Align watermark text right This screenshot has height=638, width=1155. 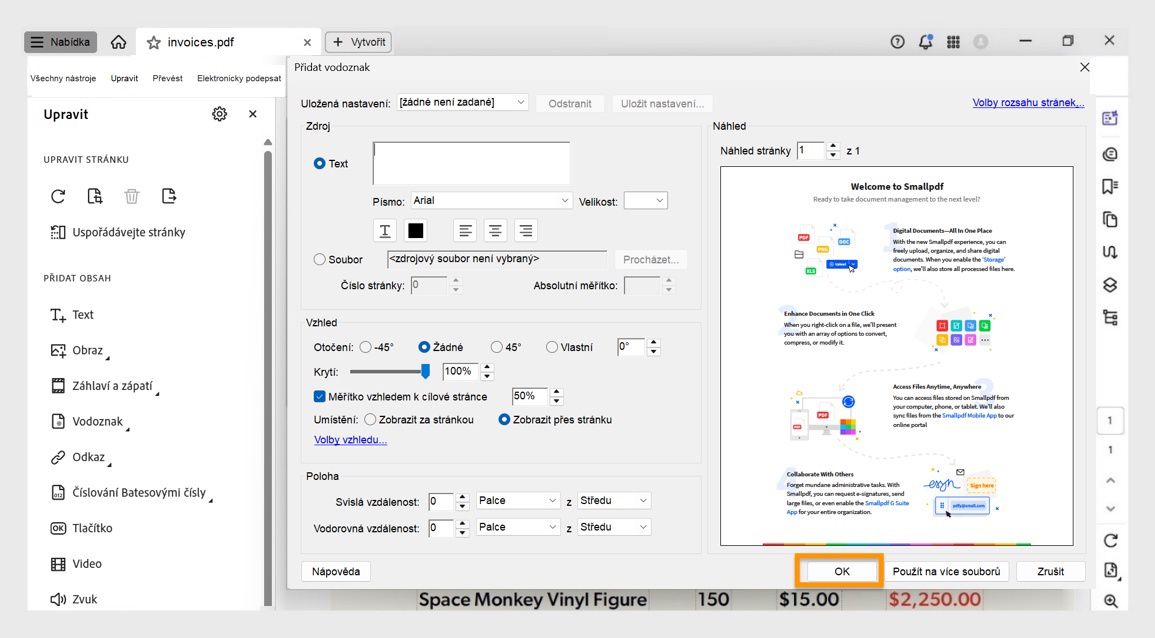(x=525, y=231)
